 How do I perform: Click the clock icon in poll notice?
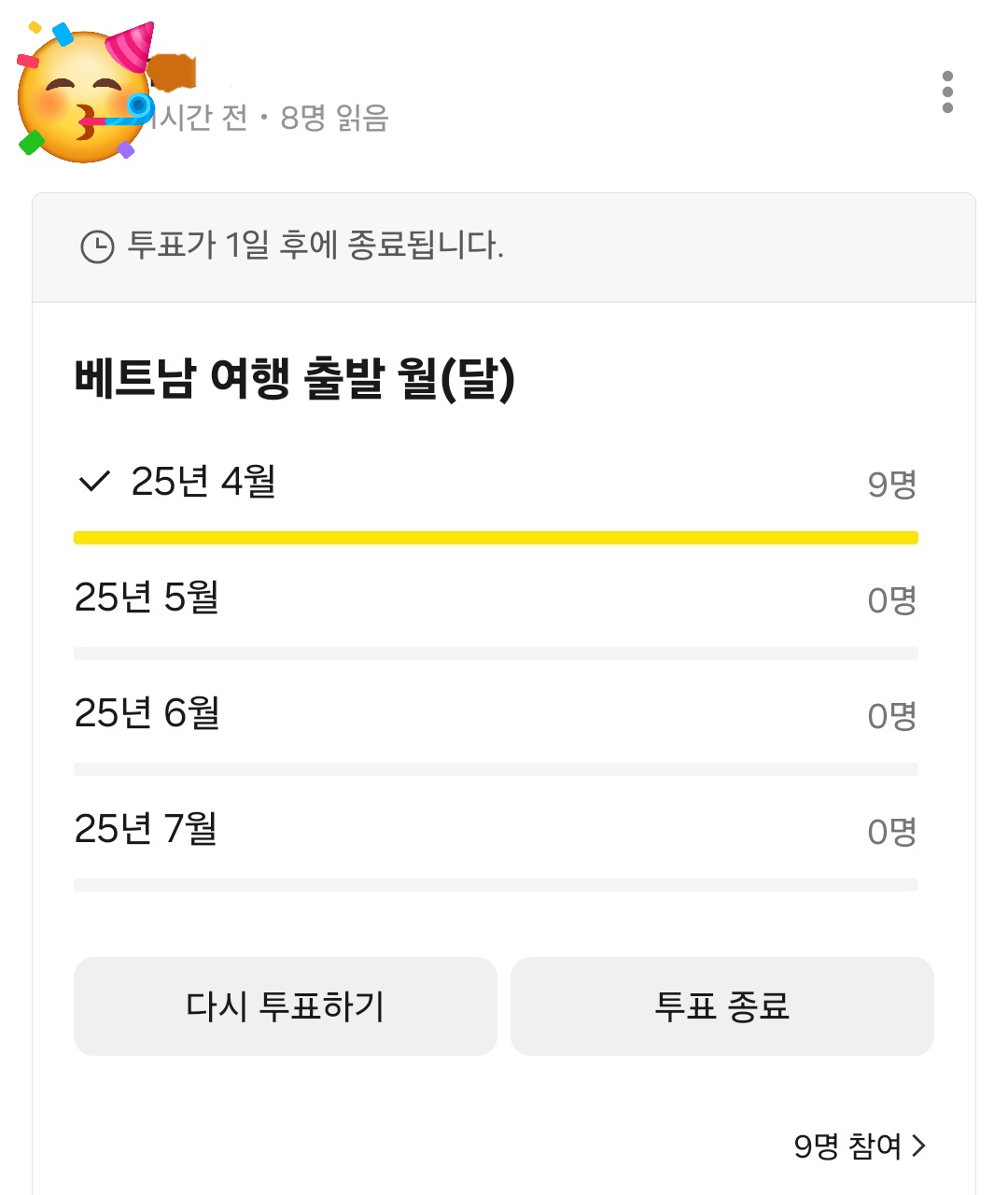tap(97, 247)
